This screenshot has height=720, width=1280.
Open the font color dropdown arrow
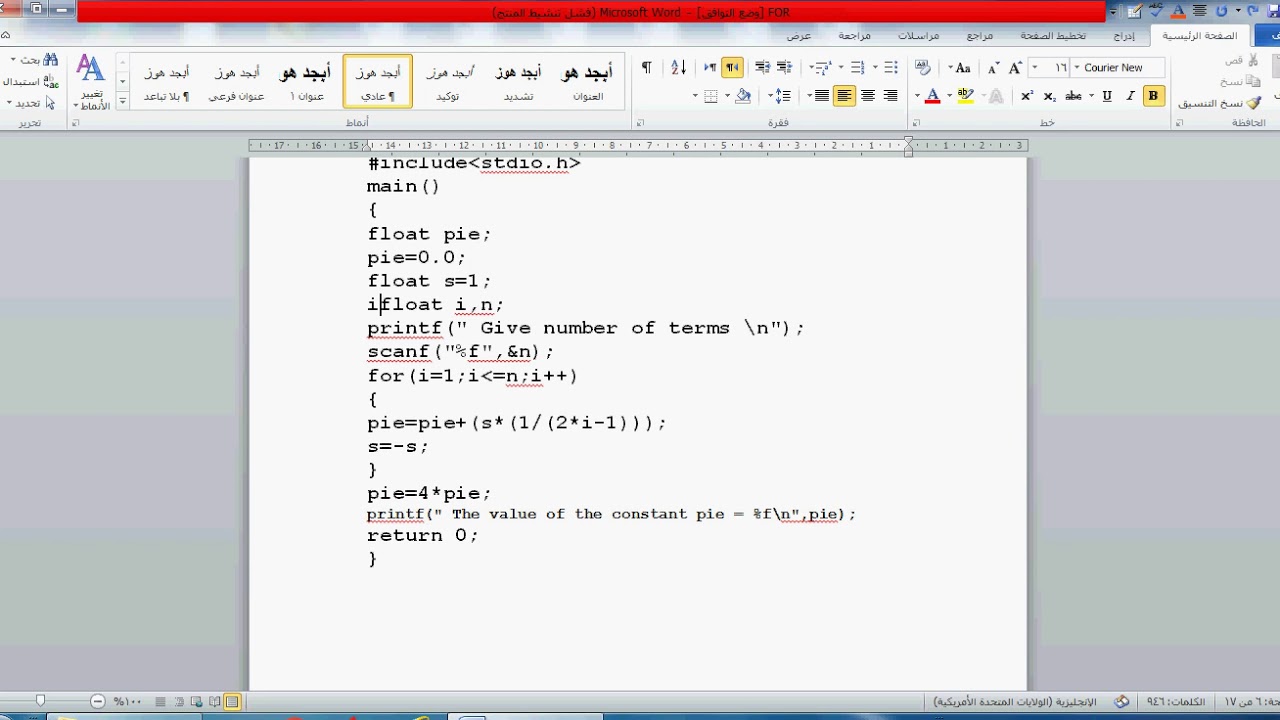[x=918, y=96]
